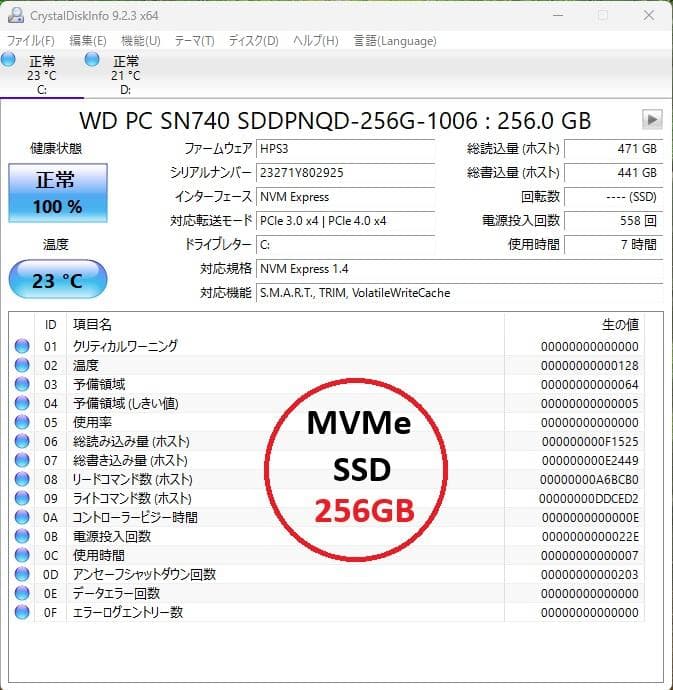
Task: Click raw value 000000000F1525
Action: 590,441
